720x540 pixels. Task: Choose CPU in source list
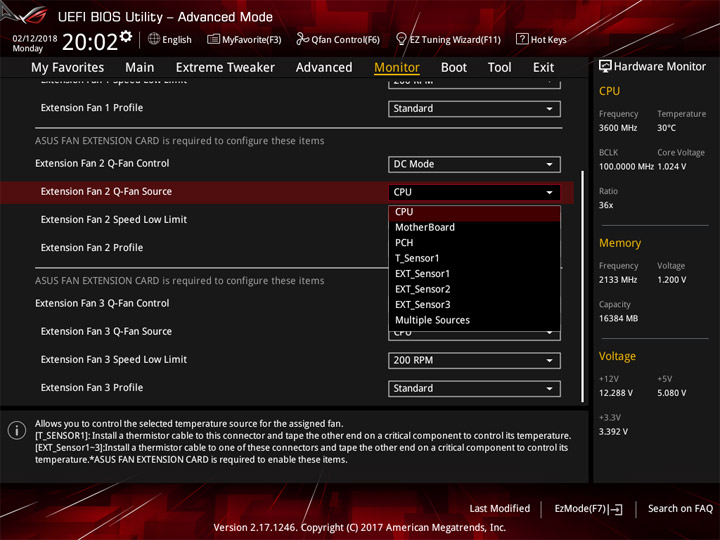tap(474, 212)
